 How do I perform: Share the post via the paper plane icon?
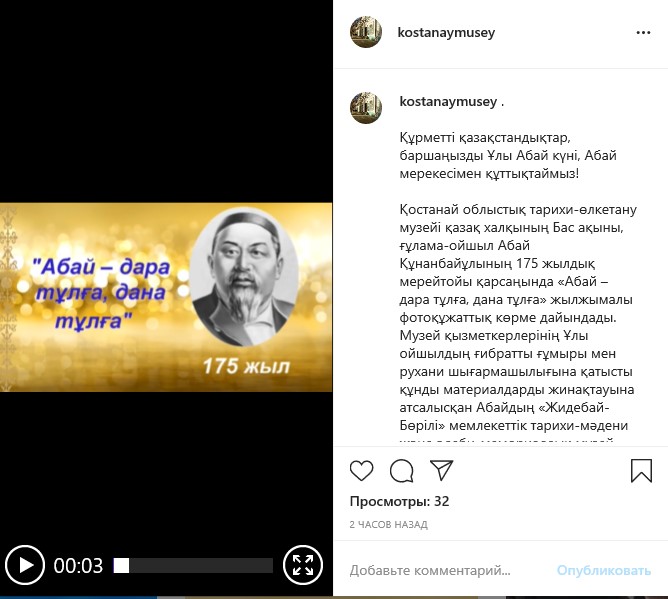tap(441, 470)
